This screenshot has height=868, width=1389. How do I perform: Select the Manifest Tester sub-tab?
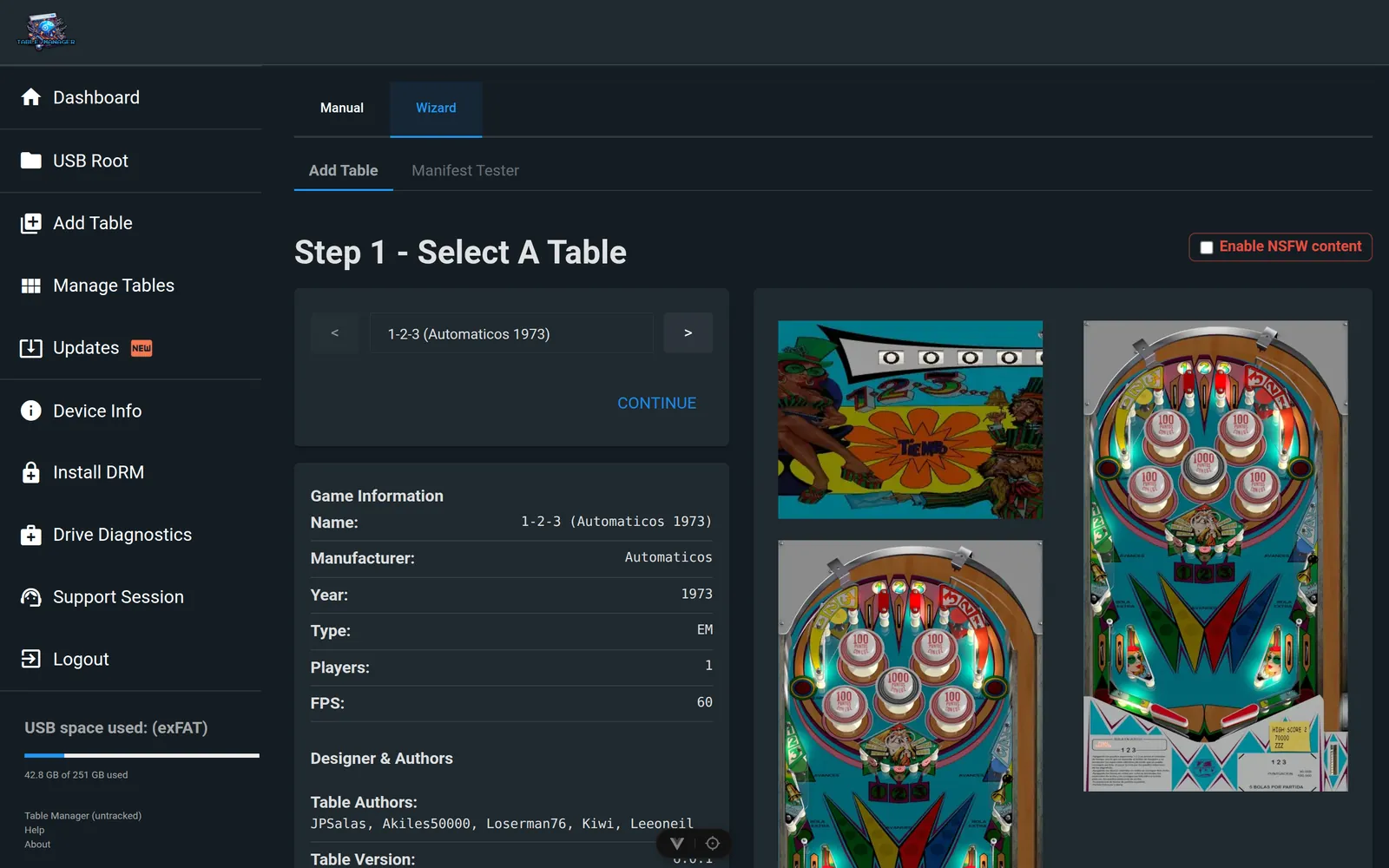(465, 171)
